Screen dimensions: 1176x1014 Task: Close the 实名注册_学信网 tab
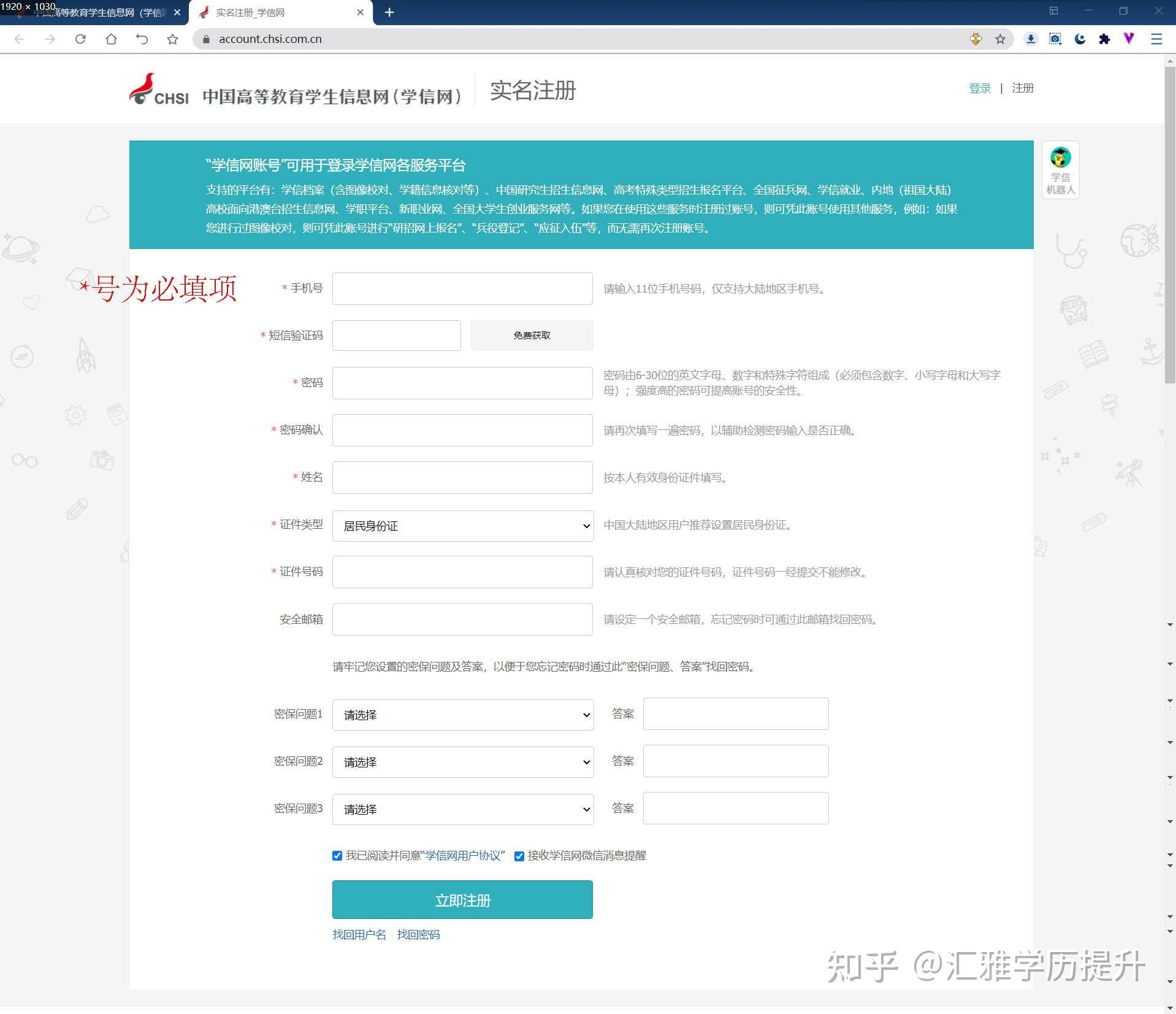pos(360,12)
